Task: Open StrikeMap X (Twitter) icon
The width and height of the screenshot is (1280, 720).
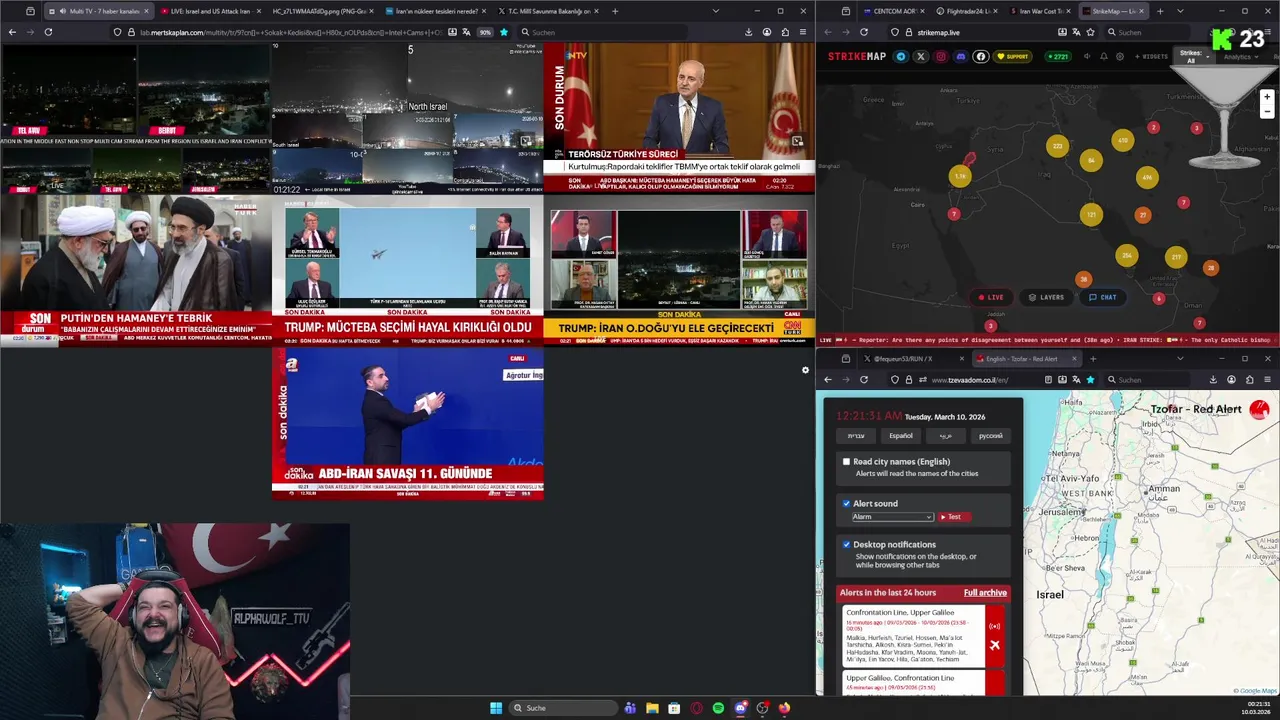Action: tap(921, 57)
